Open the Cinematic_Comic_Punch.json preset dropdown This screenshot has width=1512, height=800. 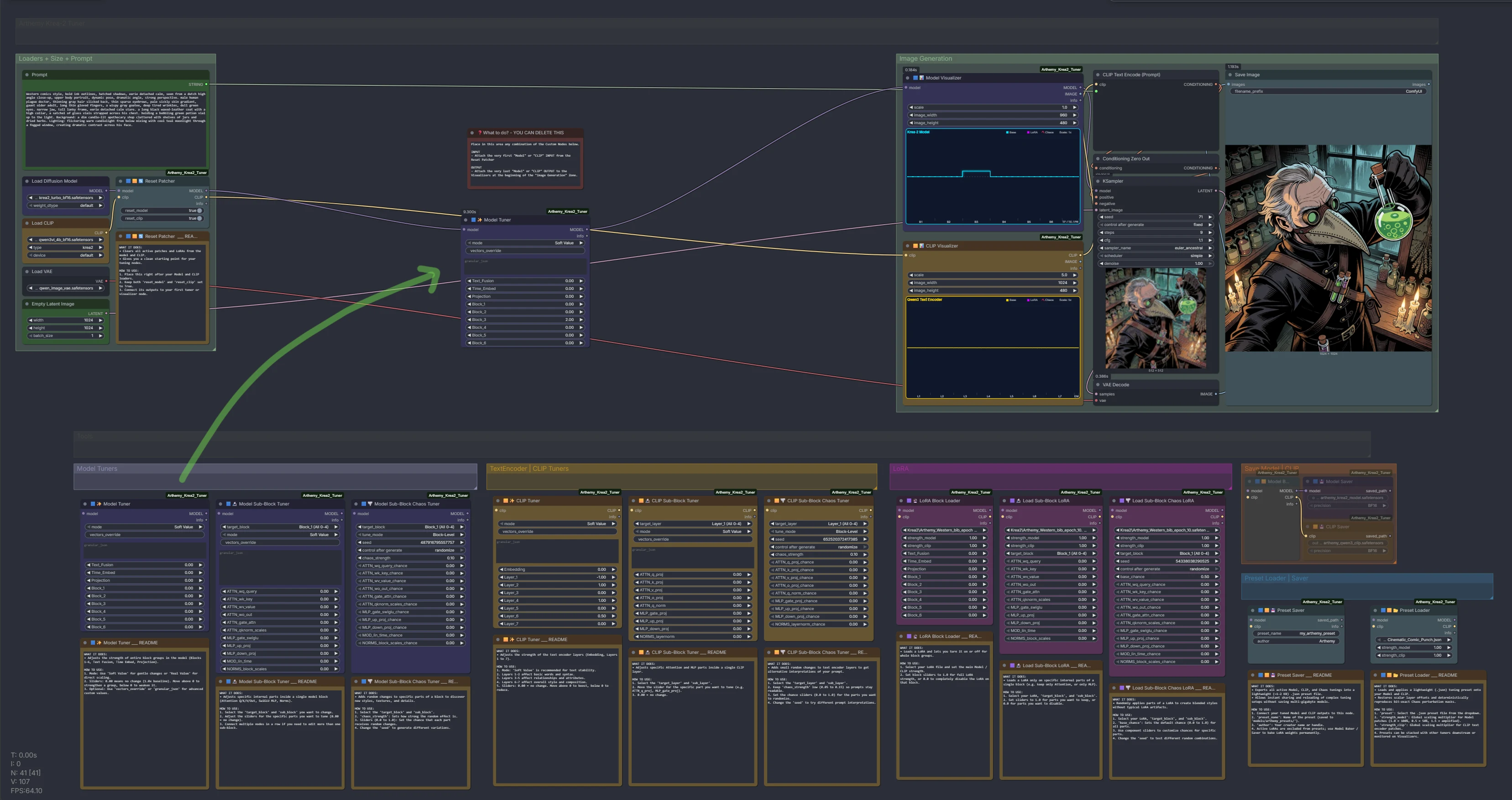pos(1413,640)
